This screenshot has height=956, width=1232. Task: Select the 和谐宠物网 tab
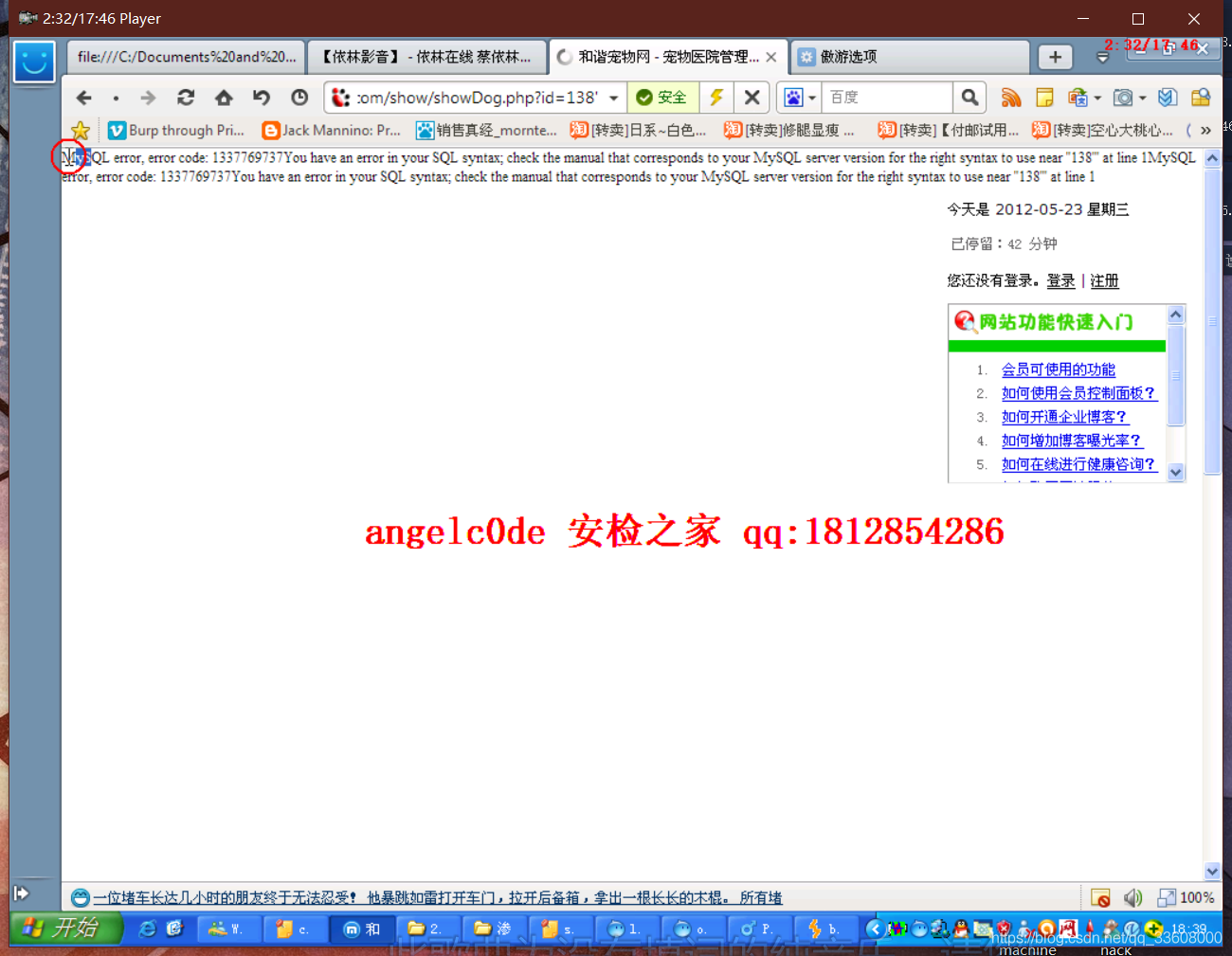point(669,57)
